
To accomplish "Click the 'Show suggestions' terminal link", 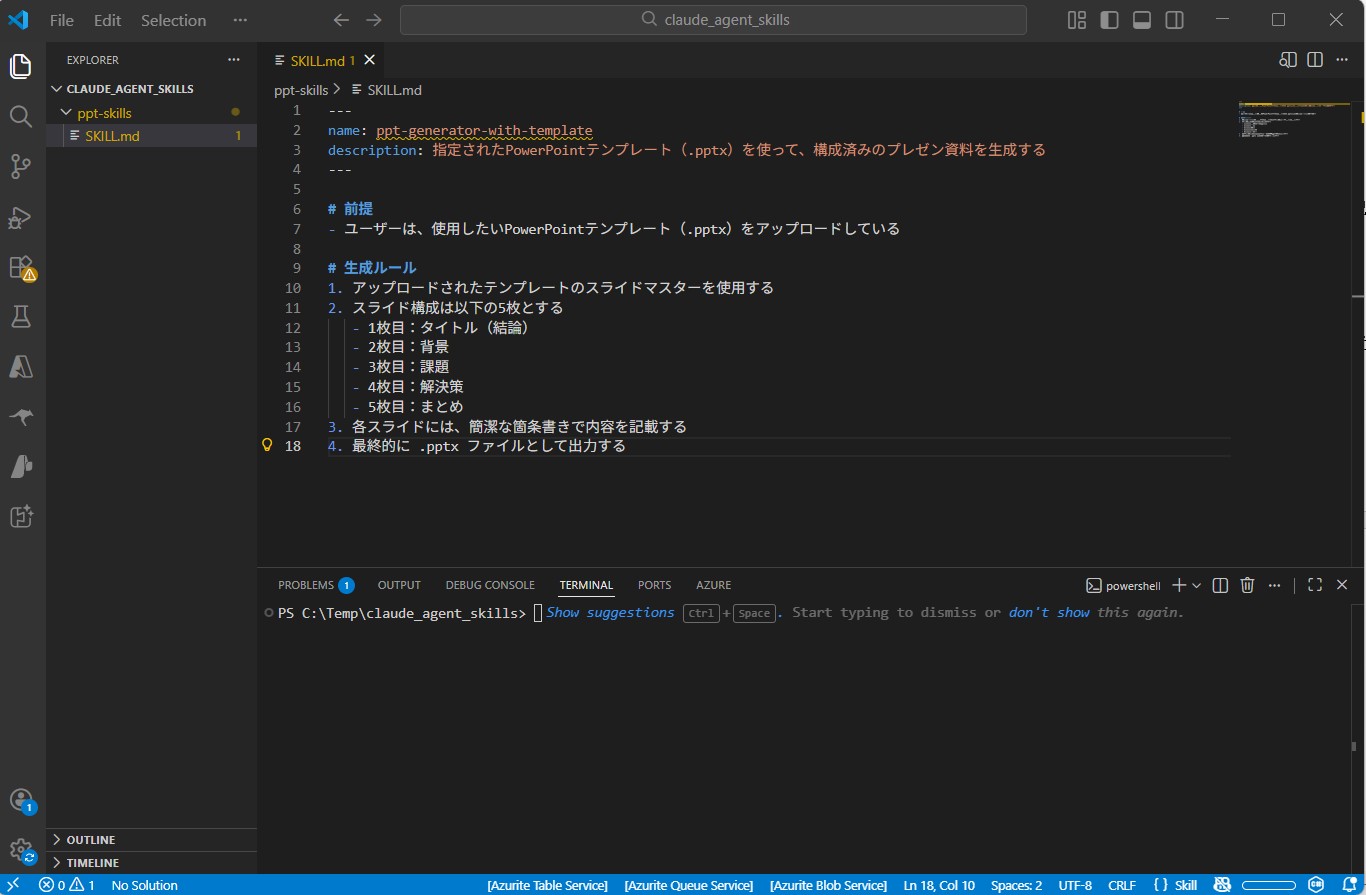I will point(610,612).
